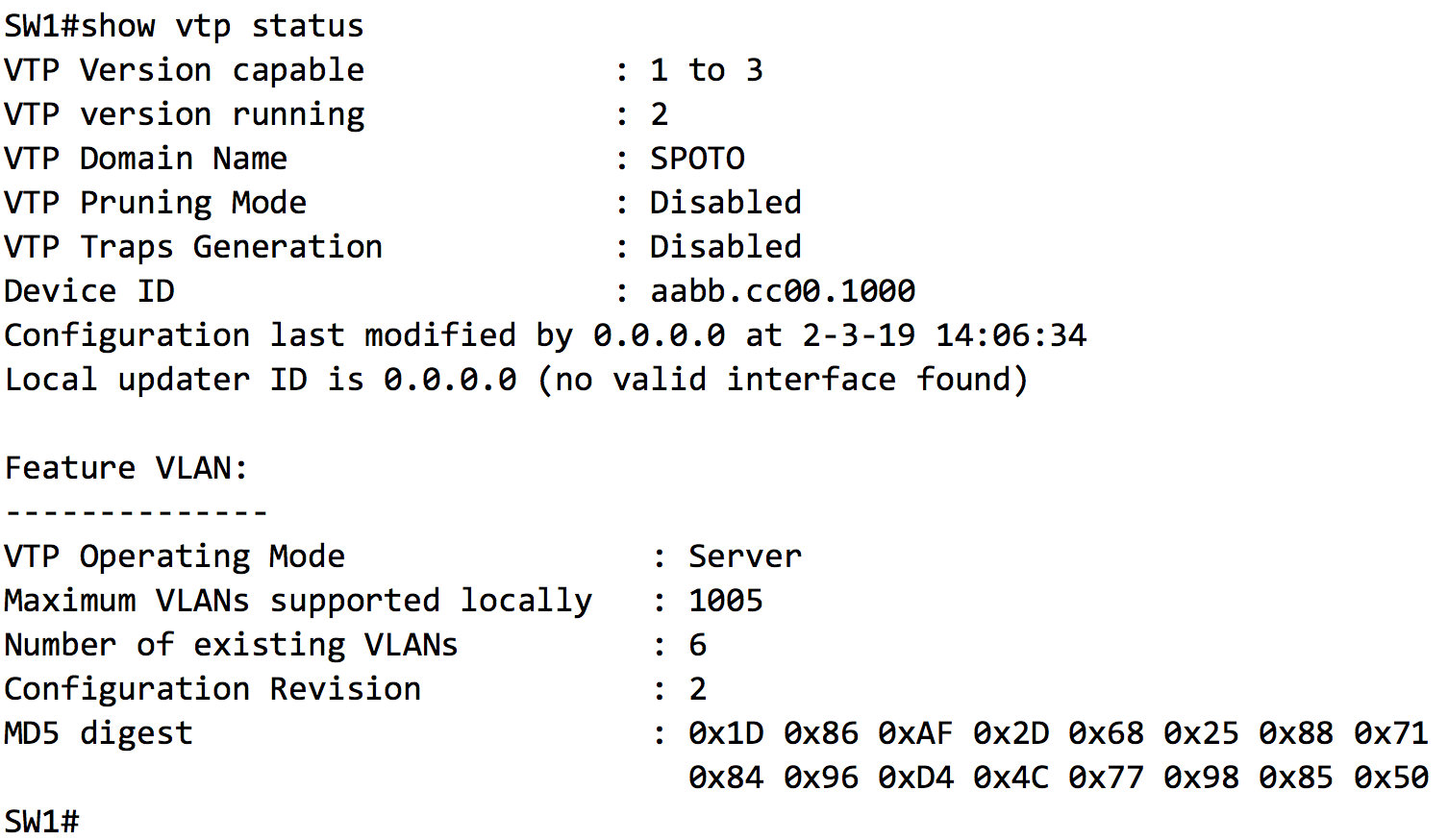Click the 'VTP Version capable' label
This screenshot has height=840, width=1448.
coord(184,70)
